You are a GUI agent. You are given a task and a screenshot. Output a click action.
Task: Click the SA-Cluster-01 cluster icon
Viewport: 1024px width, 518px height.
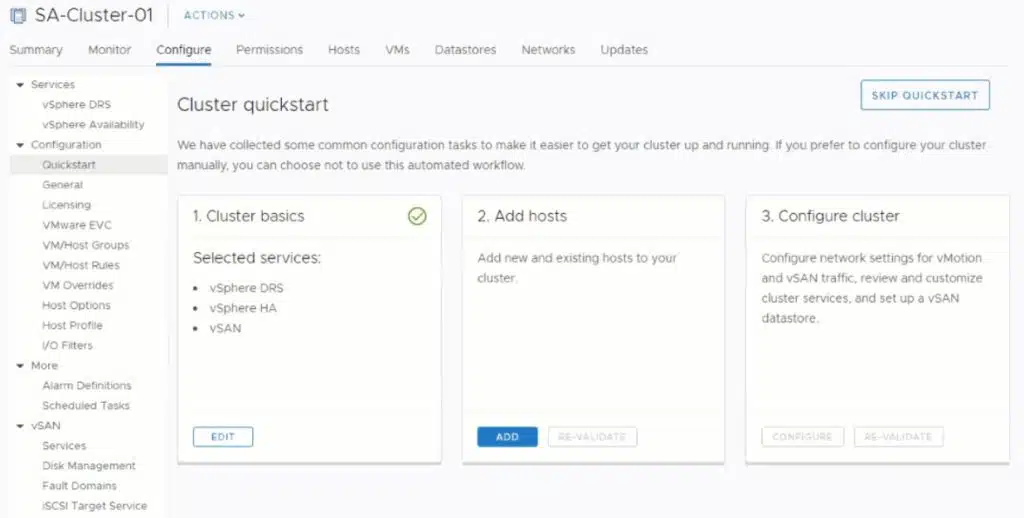tap(18, 15)
